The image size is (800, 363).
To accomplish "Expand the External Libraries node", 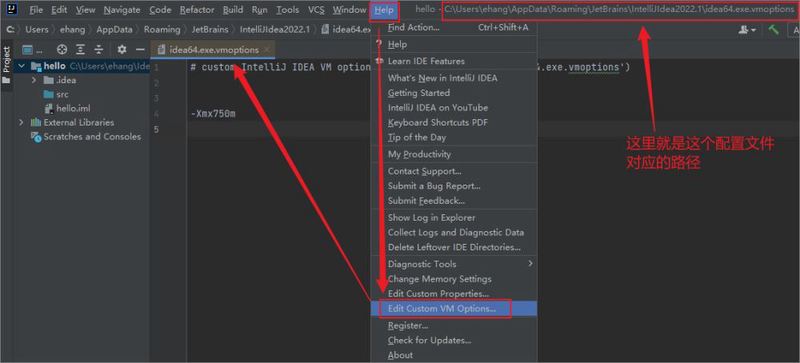I will [x=21, y=123].
